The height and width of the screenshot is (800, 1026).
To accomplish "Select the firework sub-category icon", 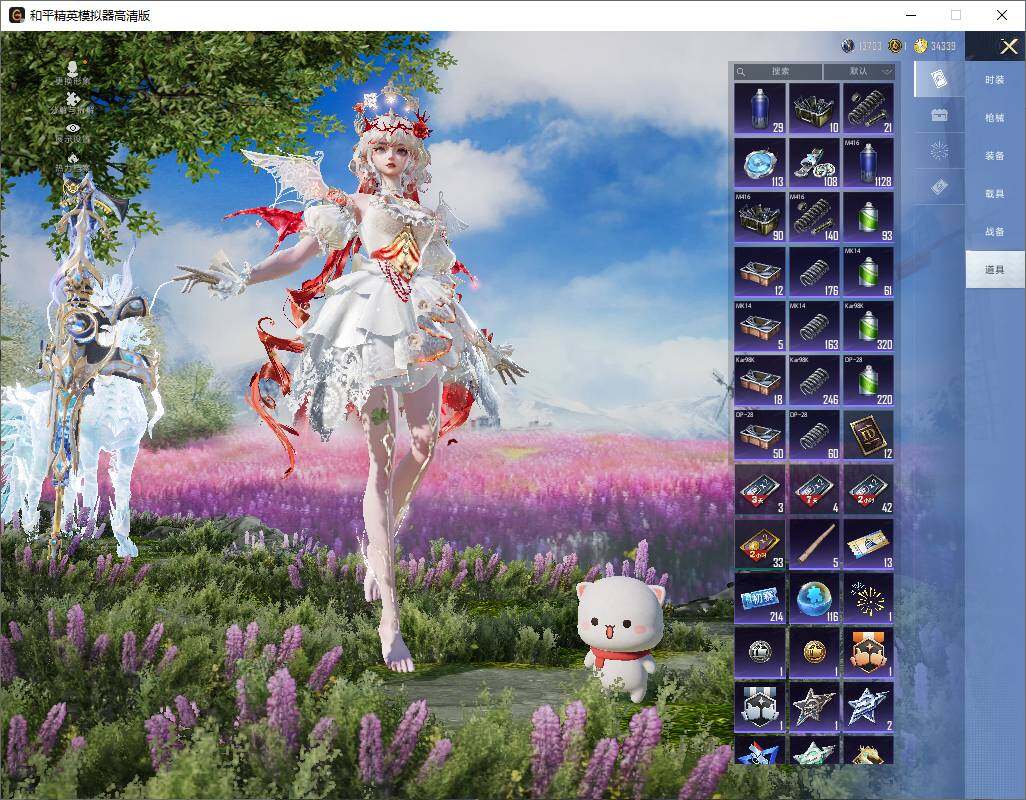I will pyautogui.click(x=939, y=151).
